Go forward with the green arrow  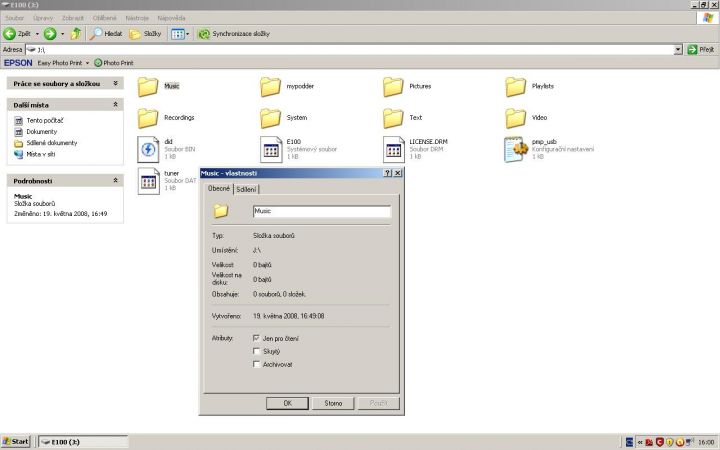50,34
